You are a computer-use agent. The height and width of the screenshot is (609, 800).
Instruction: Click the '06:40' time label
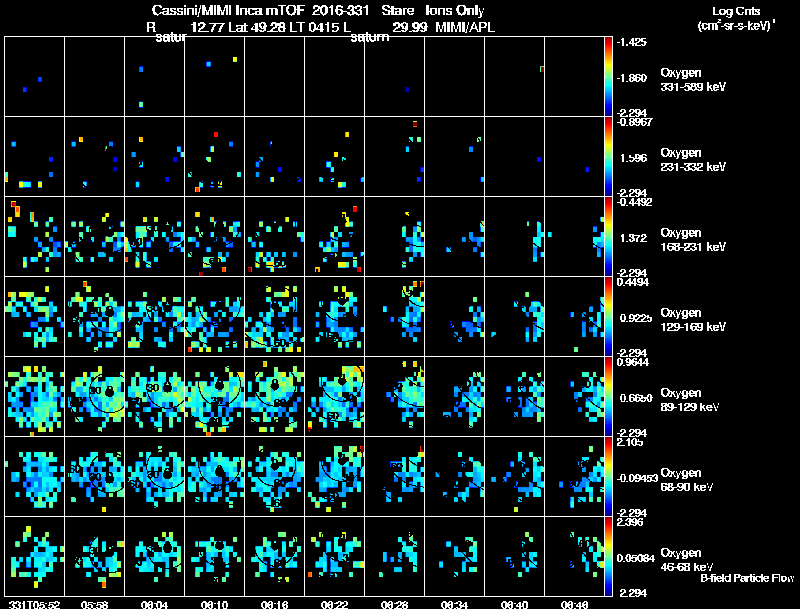pos(514,604)
